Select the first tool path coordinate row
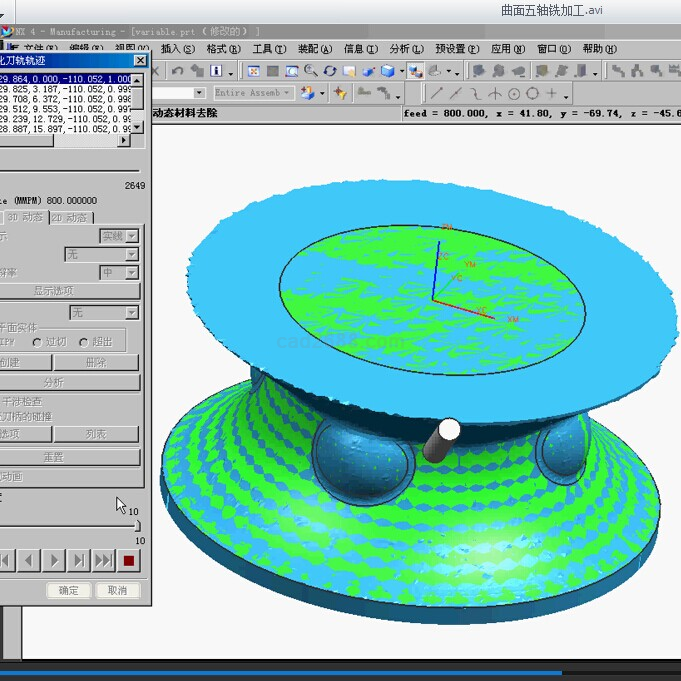Screen dimensions: 681x681 click(65, 79)
